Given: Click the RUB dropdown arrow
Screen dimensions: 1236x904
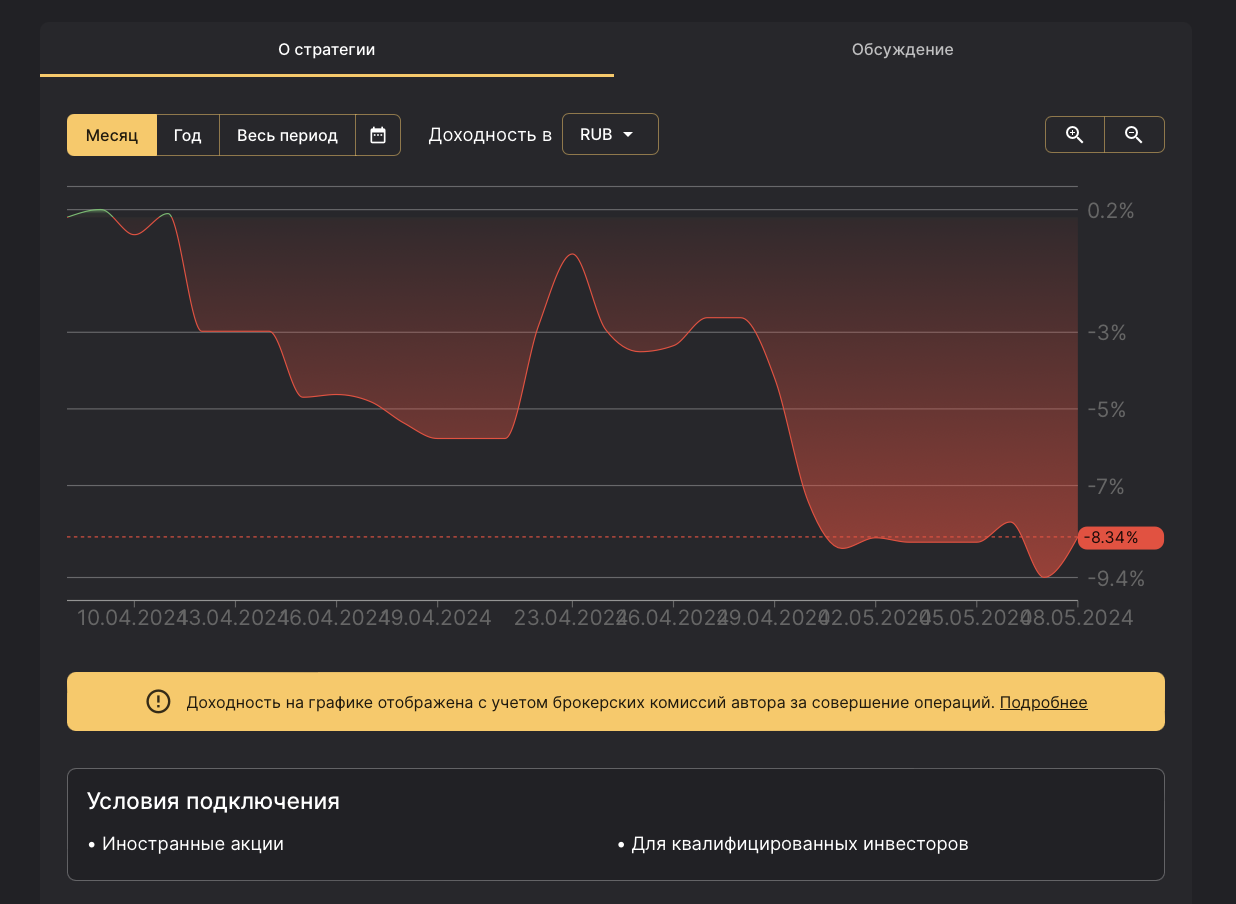Looking at the screenshot, I should [x=628, y=134].
